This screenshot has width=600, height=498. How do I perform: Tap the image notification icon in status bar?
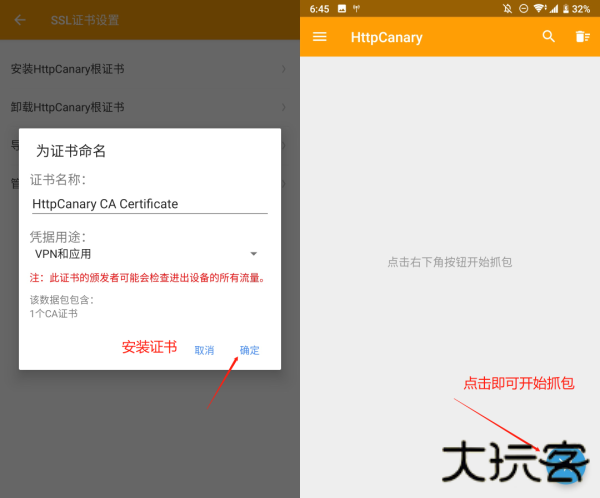pos(342,8)
